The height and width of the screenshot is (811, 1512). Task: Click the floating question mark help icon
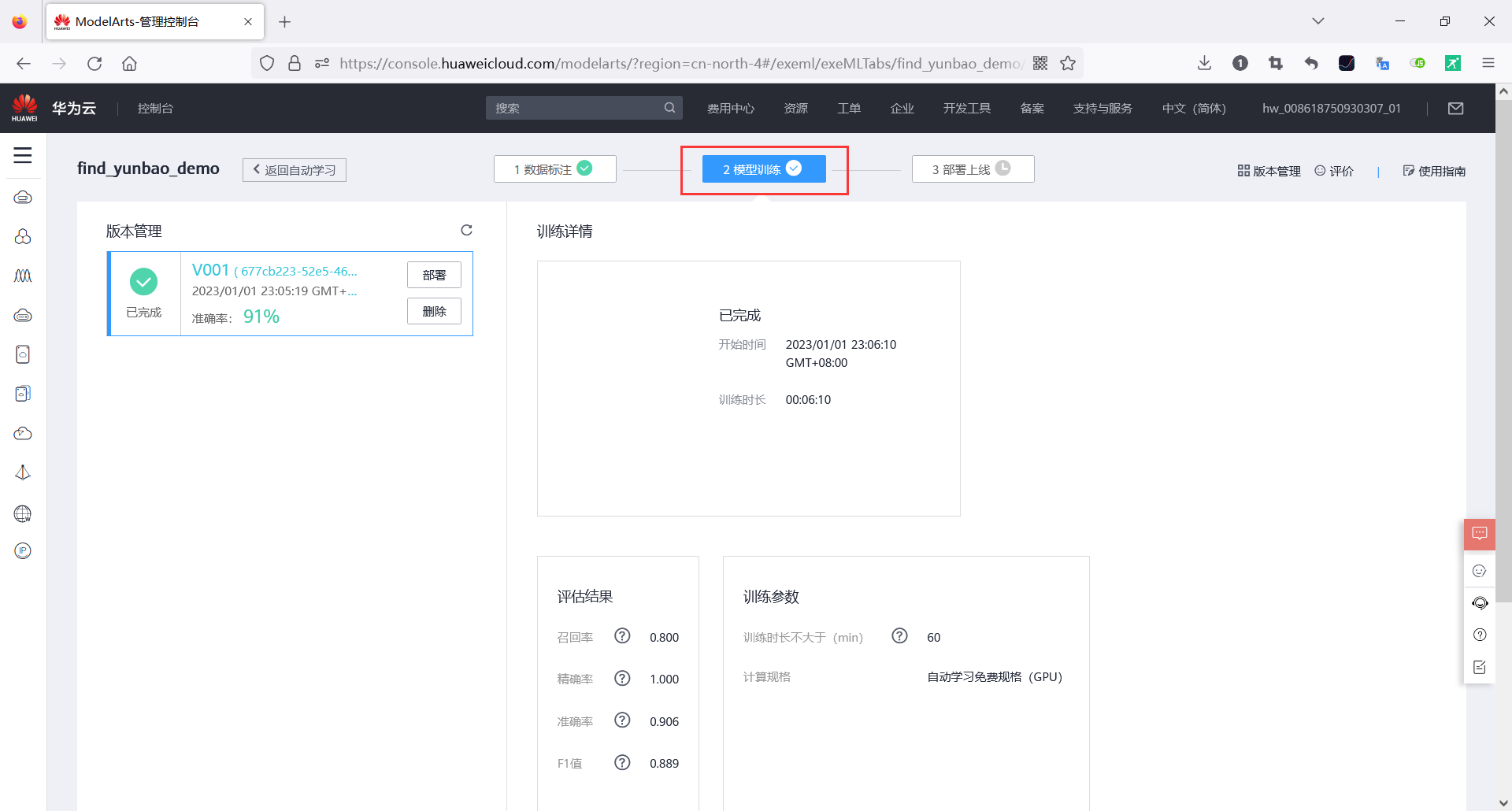1480,635
